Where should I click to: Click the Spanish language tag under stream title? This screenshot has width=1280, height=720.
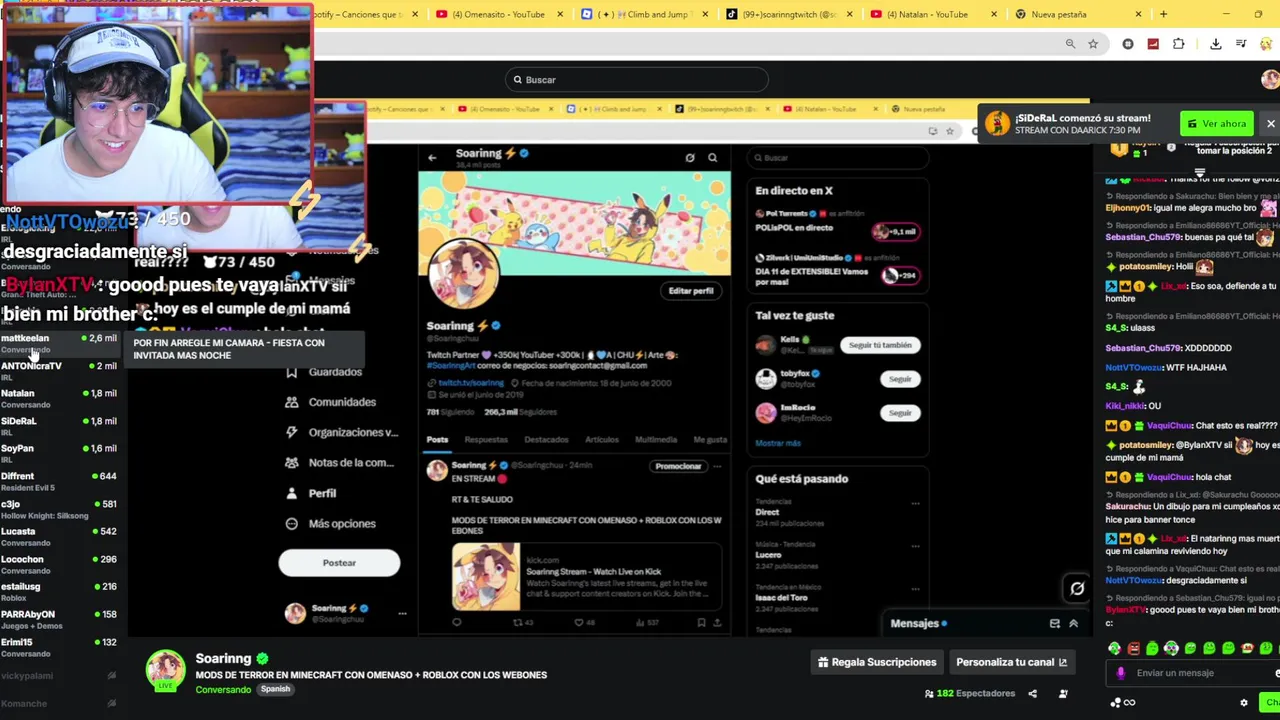click(275, 689)
